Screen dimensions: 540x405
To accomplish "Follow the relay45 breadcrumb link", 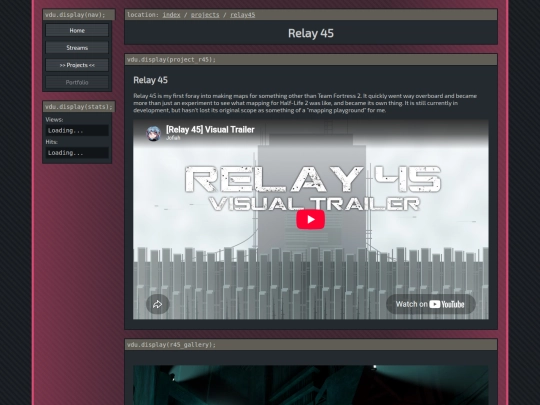I will coord(243,15).
